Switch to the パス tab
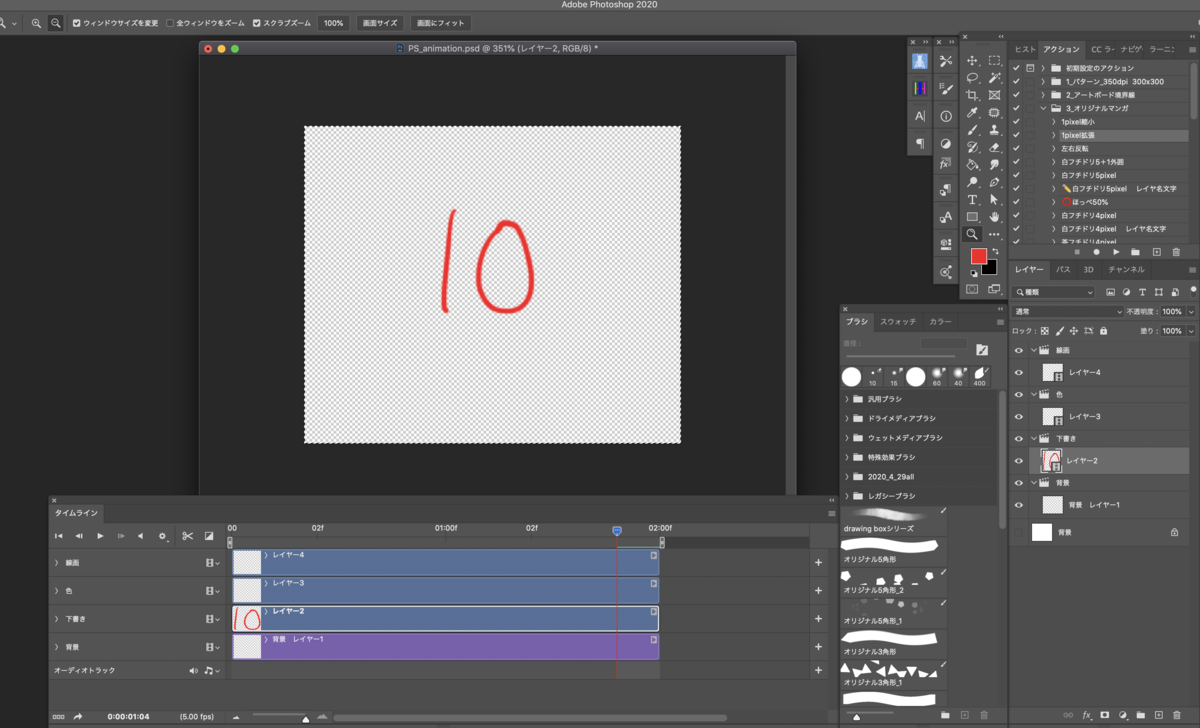 [x=1064, y=270]
